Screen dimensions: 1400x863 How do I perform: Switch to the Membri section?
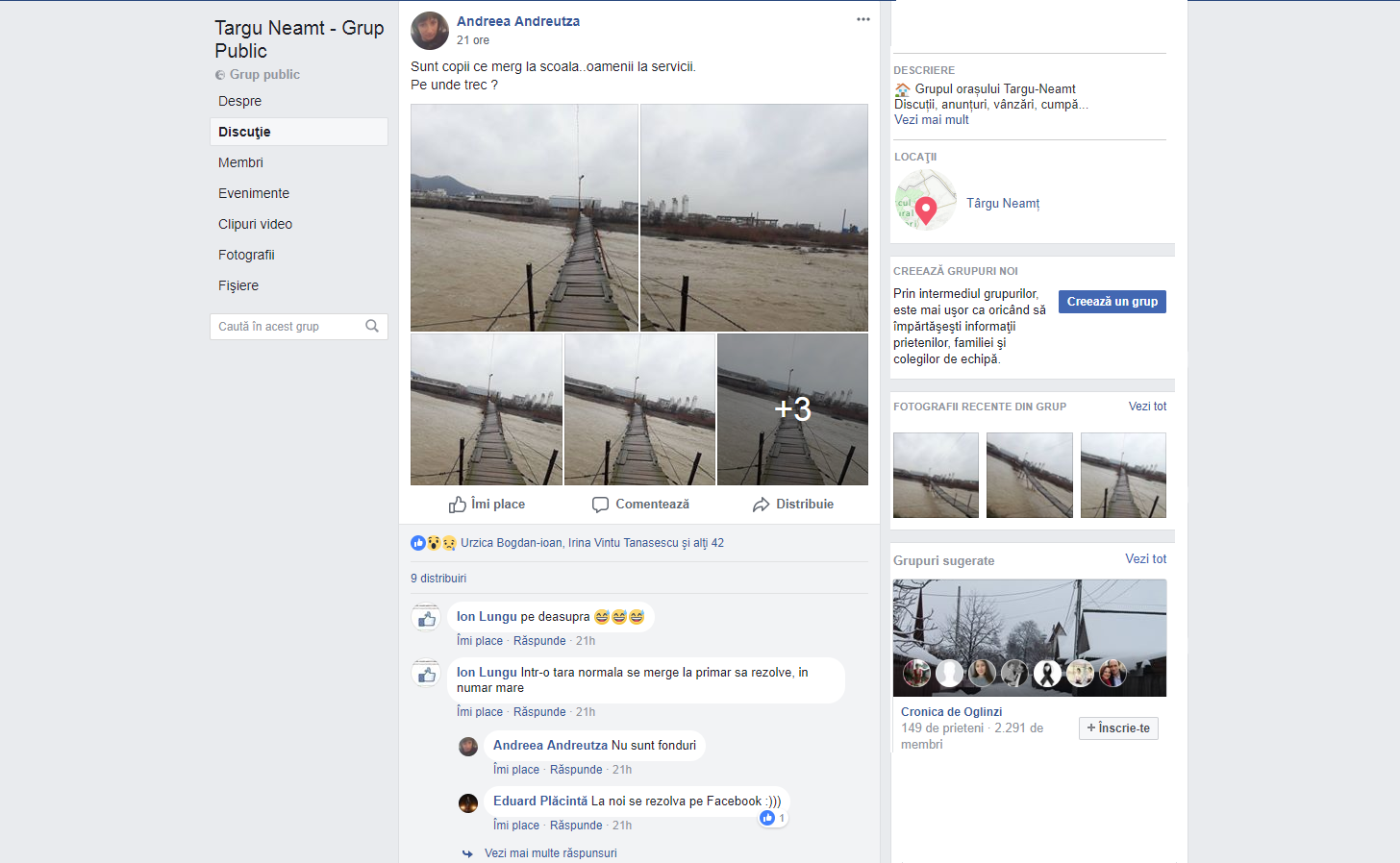point(240,162)
